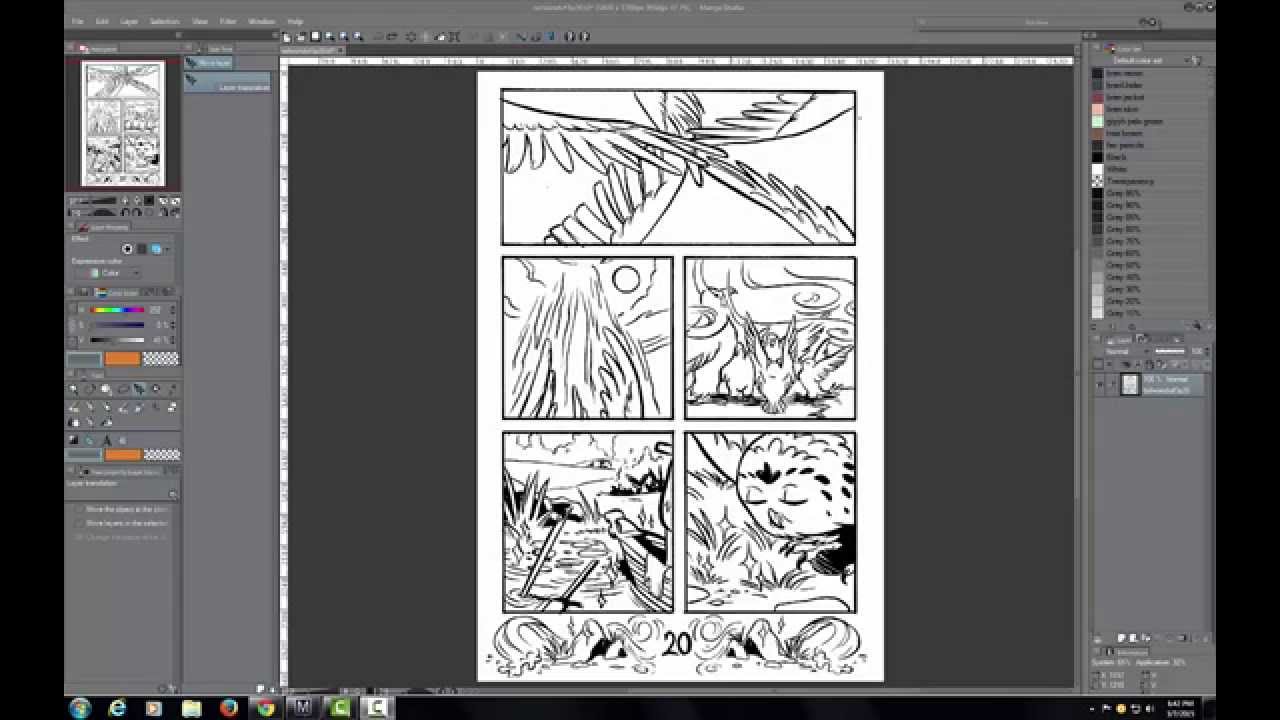Click the canvas document tab
The height and width of the screenshot is (720, 1280).
[x=312, y=48]
